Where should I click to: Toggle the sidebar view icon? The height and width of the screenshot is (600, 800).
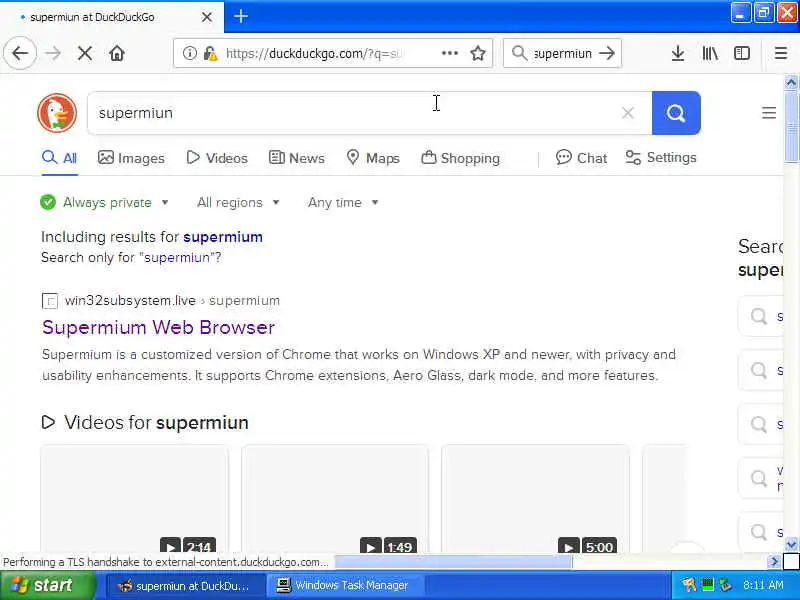(x=742, y=53)
